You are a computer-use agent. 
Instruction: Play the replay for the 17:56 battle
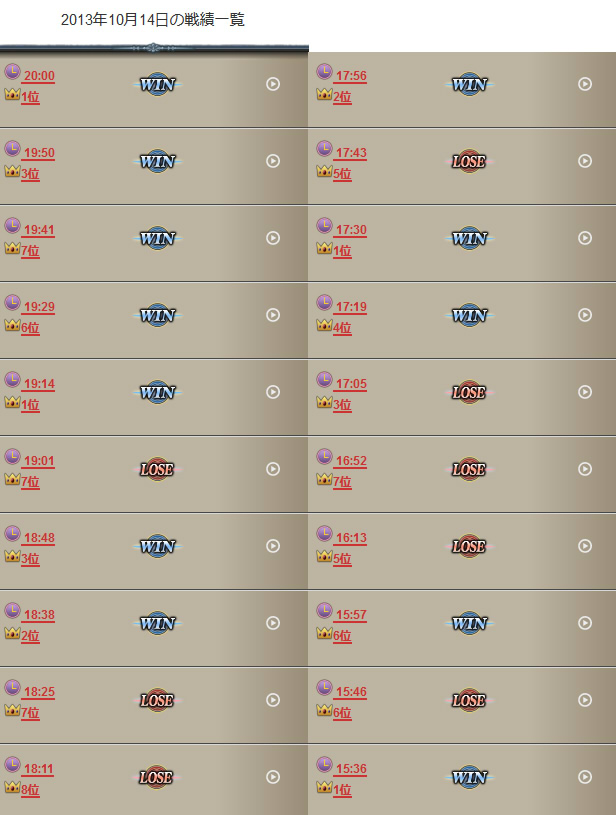(585, 84)
